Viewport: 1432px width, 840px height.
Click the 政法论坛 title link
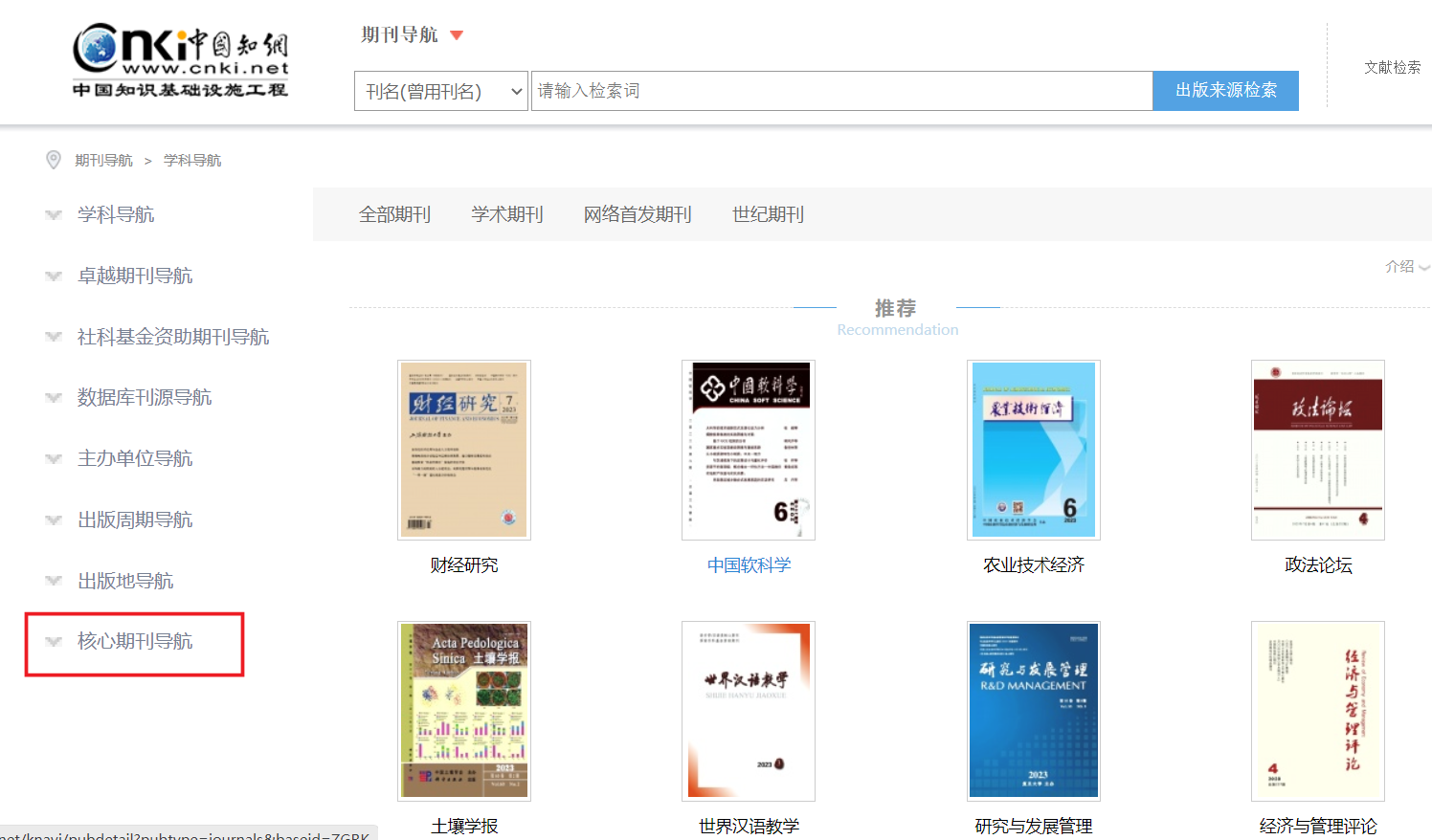point(1318,565)
